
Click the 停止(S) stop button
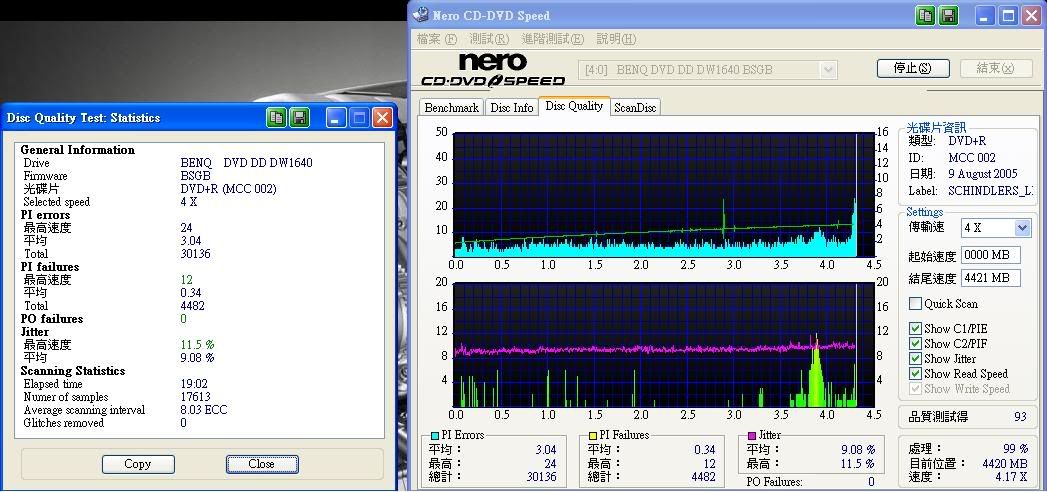click(913, 68)
